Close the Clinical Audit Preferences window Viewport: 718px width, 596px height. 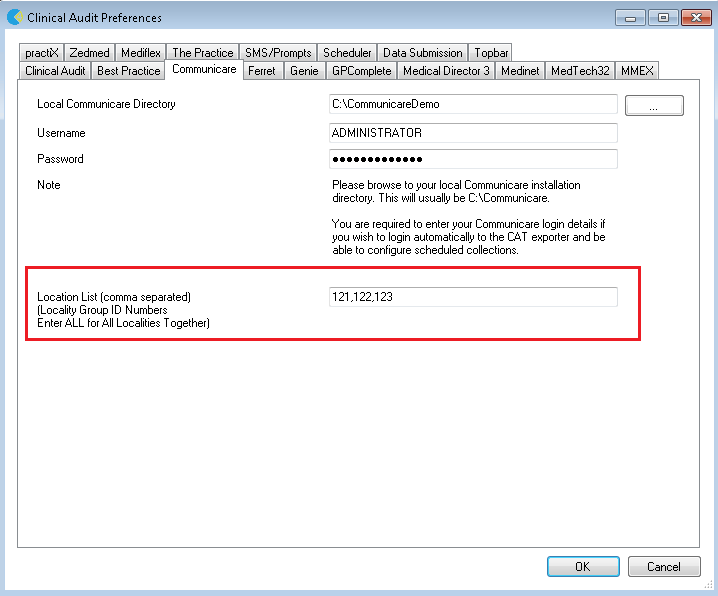pyautogui.click(x=696, y=18)
